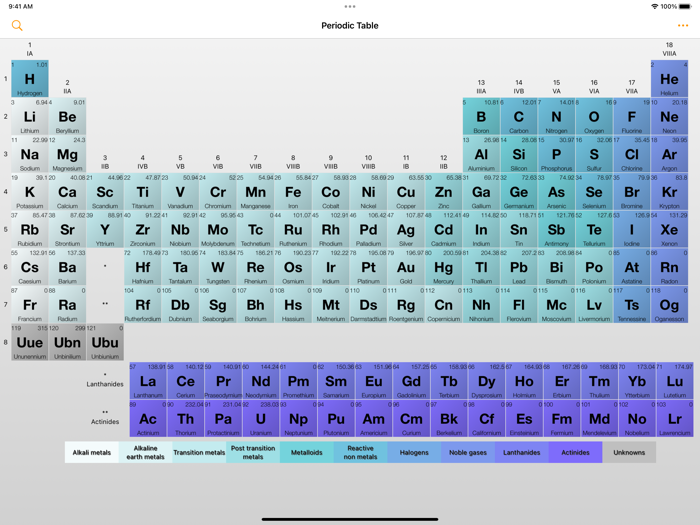Select the Alkaline earth metals legend swatch
Screen dimensions: 700x525
(x=146, y=452)
